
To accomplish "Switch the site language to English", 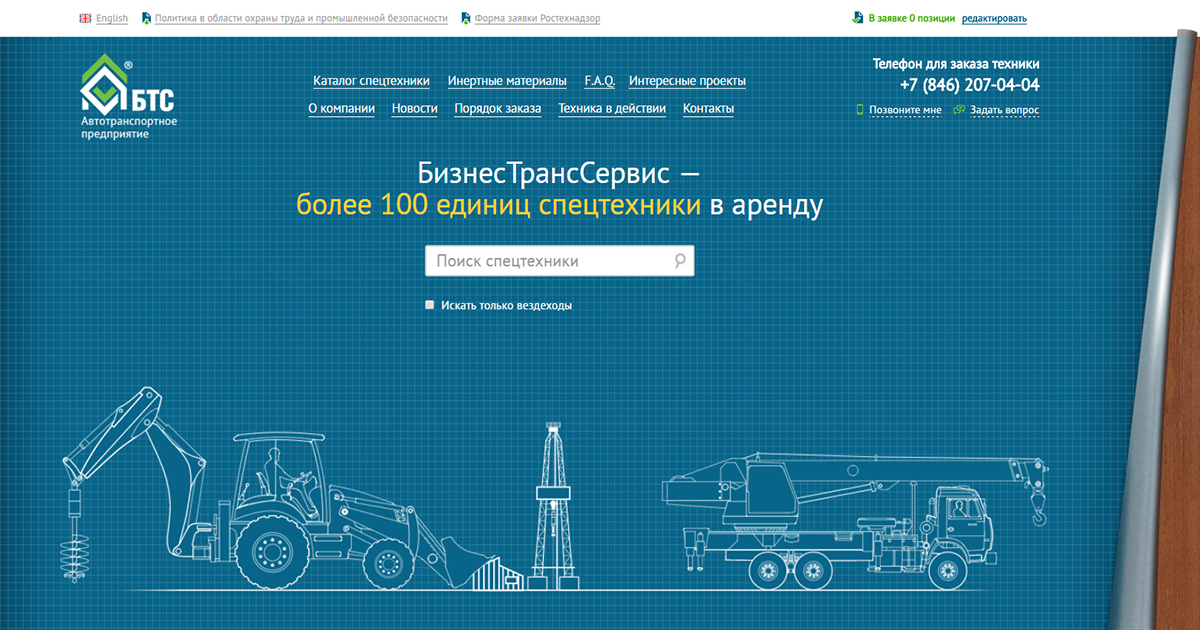I will pos(111,18).
